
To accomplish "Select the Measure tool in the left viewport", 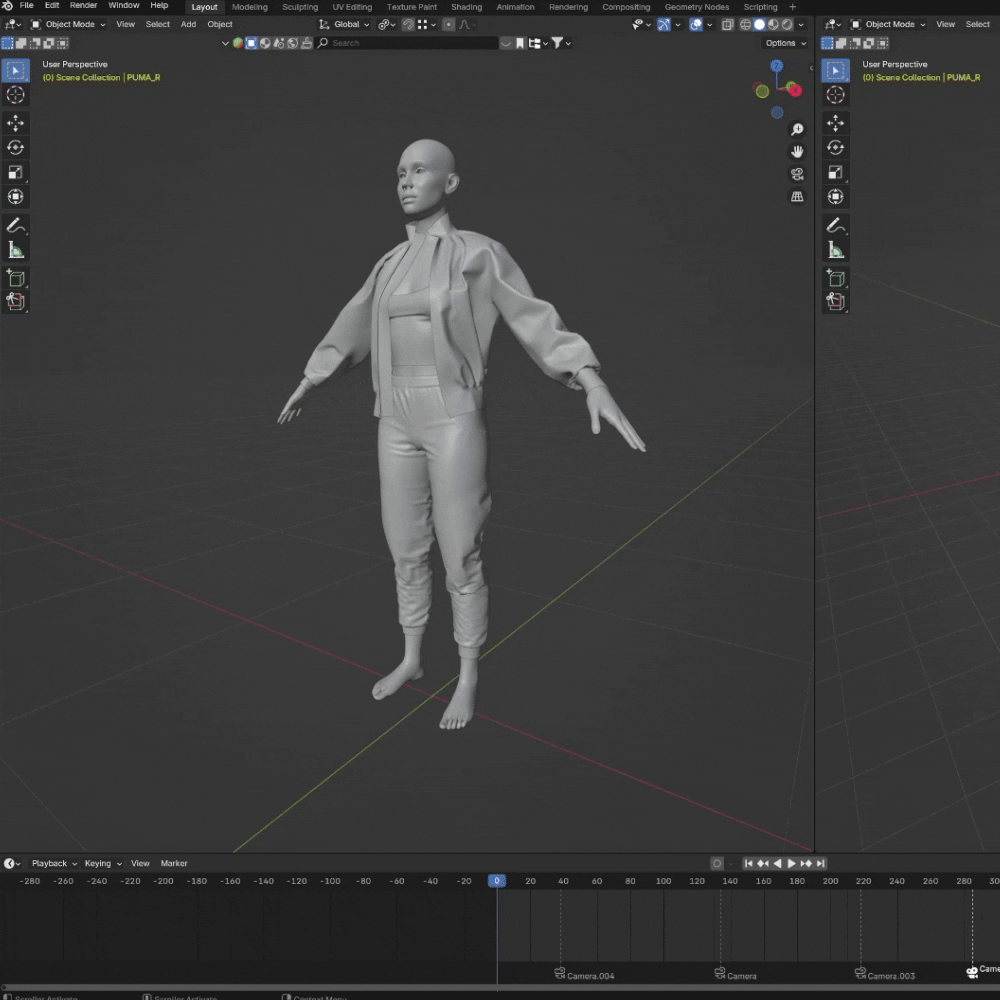I will coord(15,250).
